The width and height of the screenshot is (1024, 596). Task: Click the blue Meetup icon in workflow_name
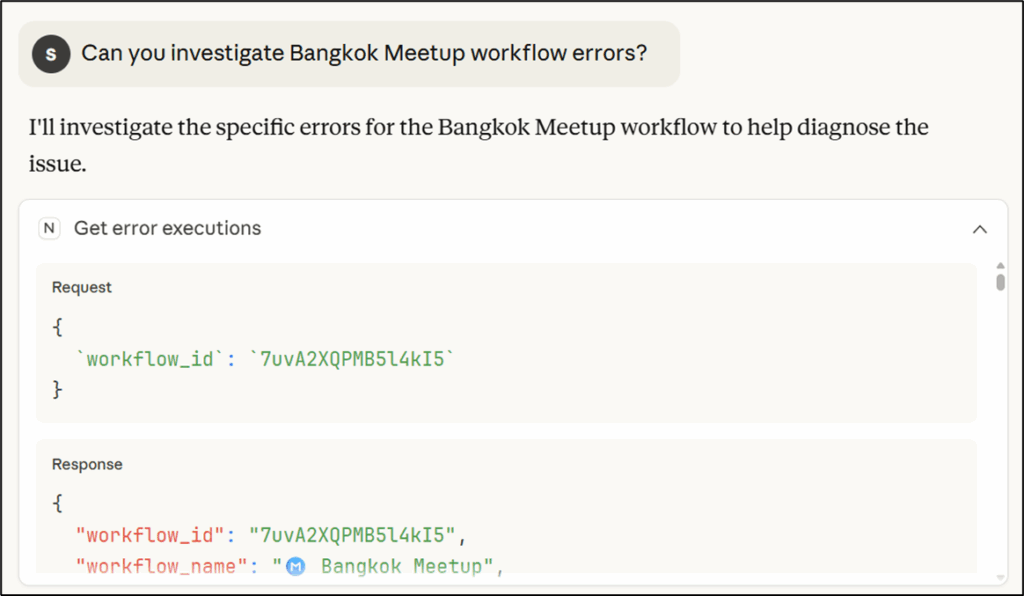coord(296,566)
